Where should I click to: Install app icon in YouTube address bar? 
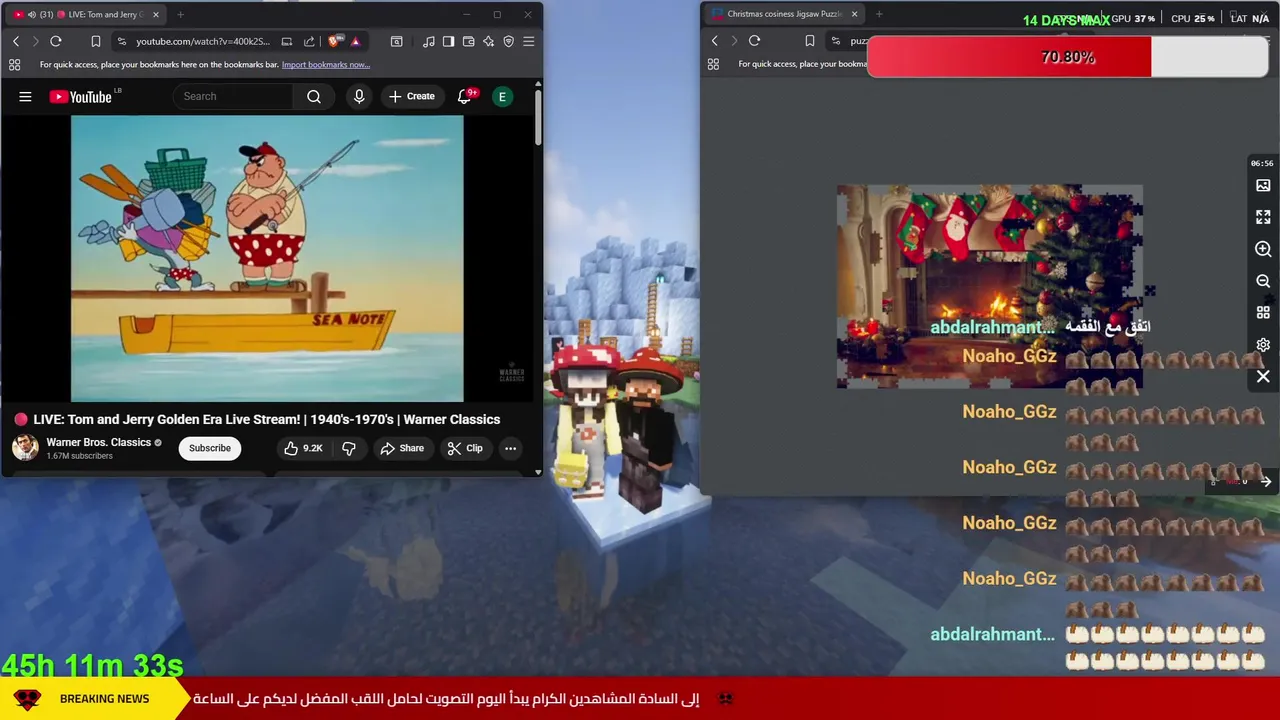pyautogui.click(x=287, y=41)
